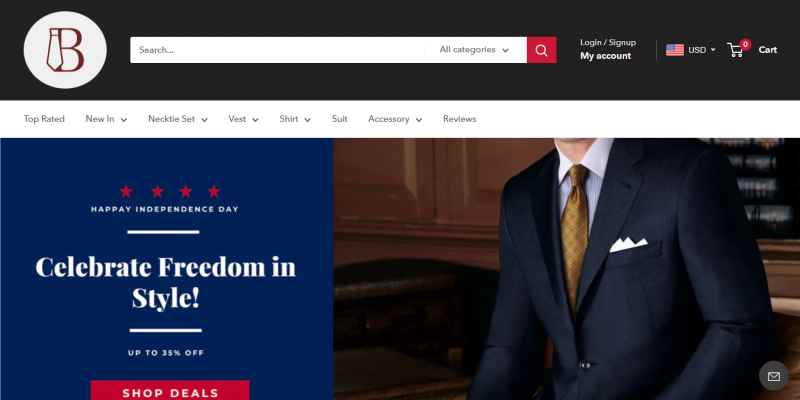
Task: Go to the Suit category
Action: (x=339, y=119)
